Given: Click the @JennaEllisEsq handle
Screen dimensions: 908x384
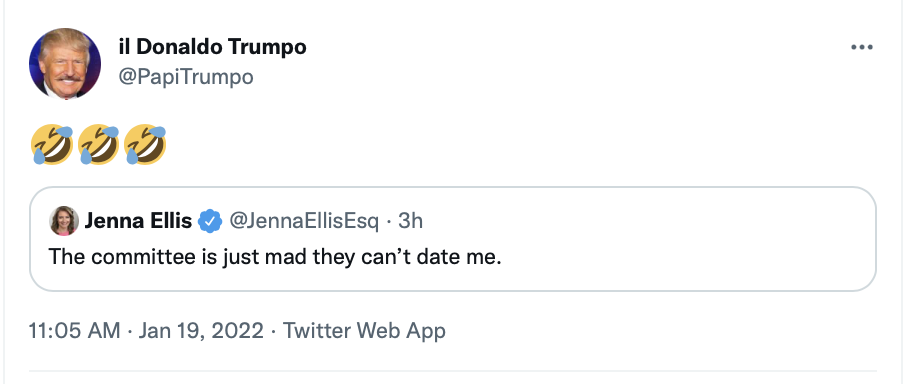Looking at the screenshot, I should coord(304,221).
